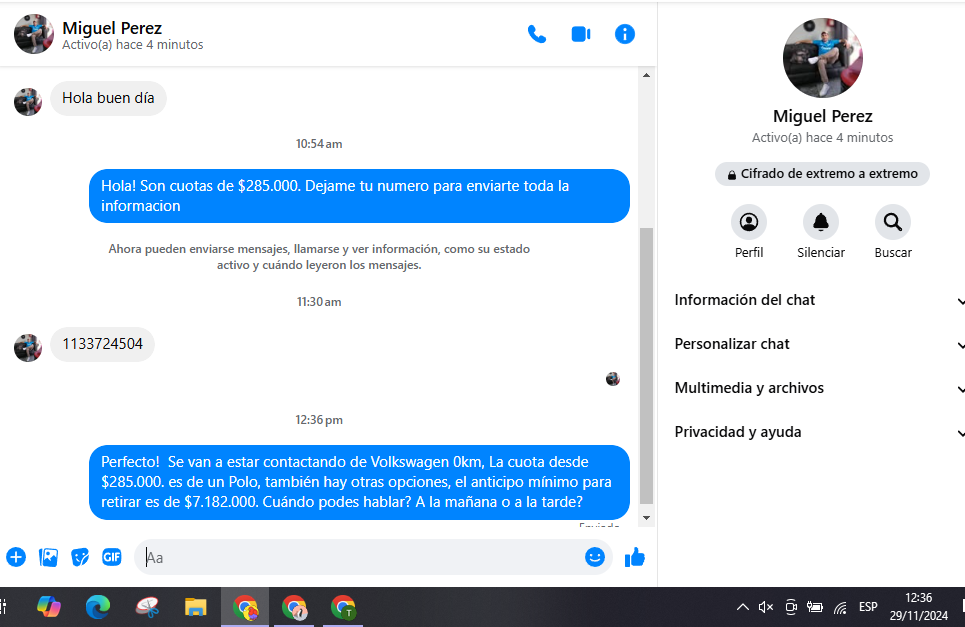
Task: Start a voice call with Miguel Perez
Action: (537, 34)
